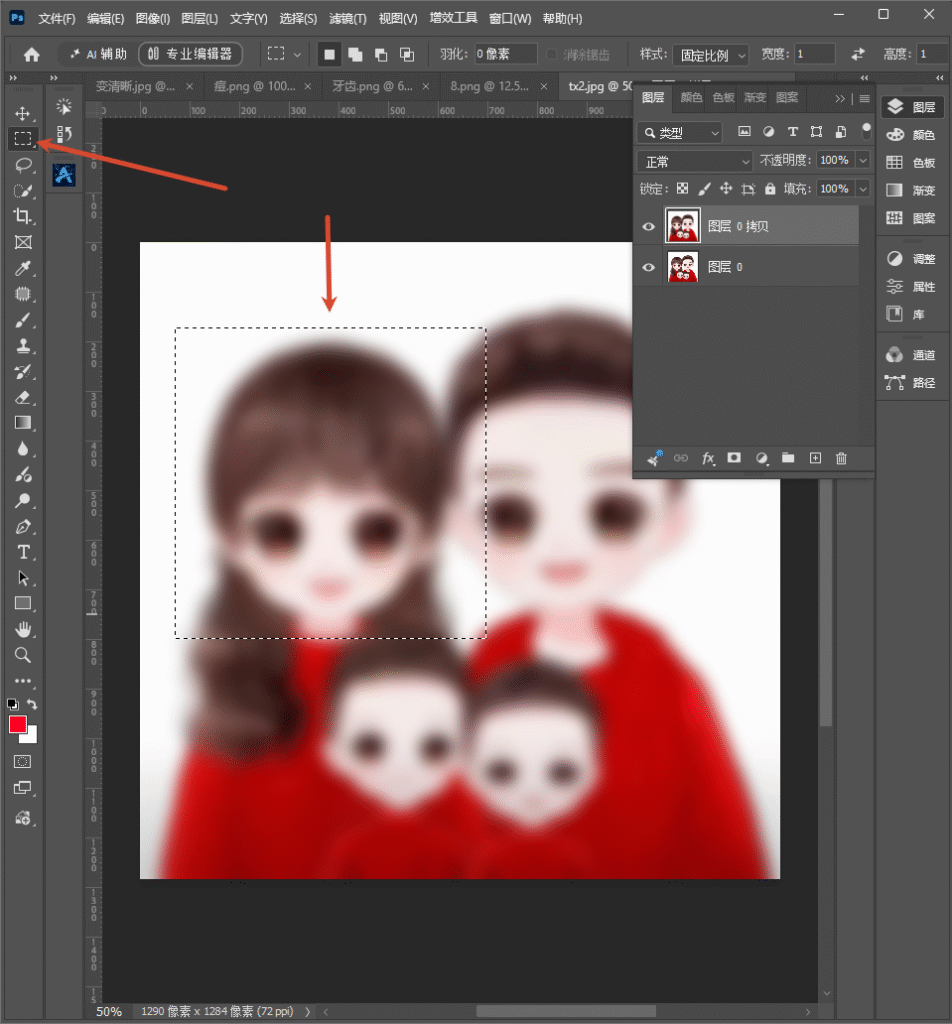Click the 专业编辑器 button
The height and width of the screenshot is (1024, 952).
[190, 54]
